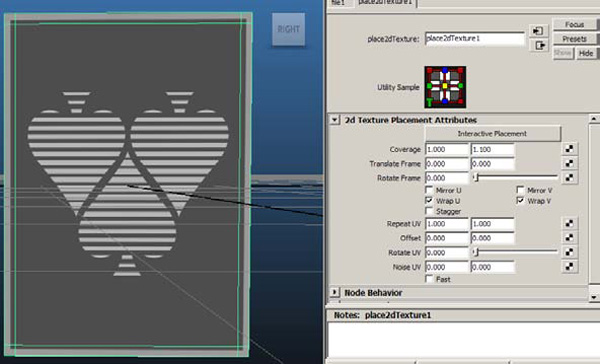
Task: Click the RIGHT view cube face
Action: [x=289, y=29]
